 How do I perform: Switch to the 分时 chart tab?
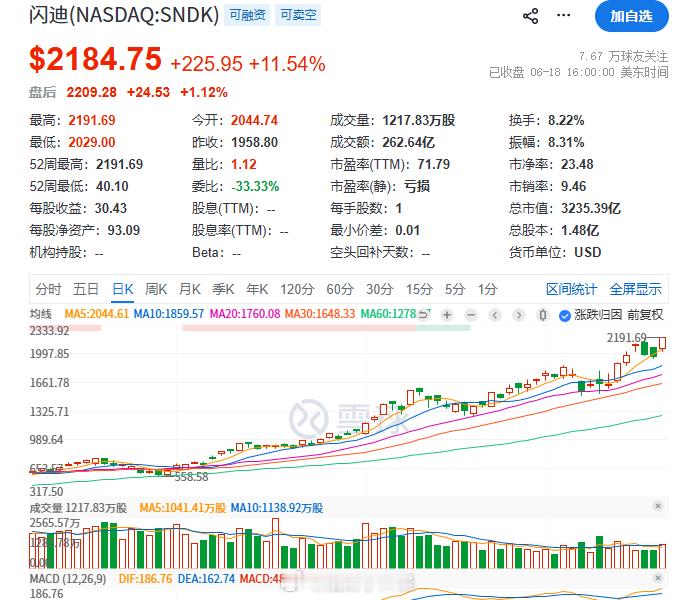click(x=48, y=289)
